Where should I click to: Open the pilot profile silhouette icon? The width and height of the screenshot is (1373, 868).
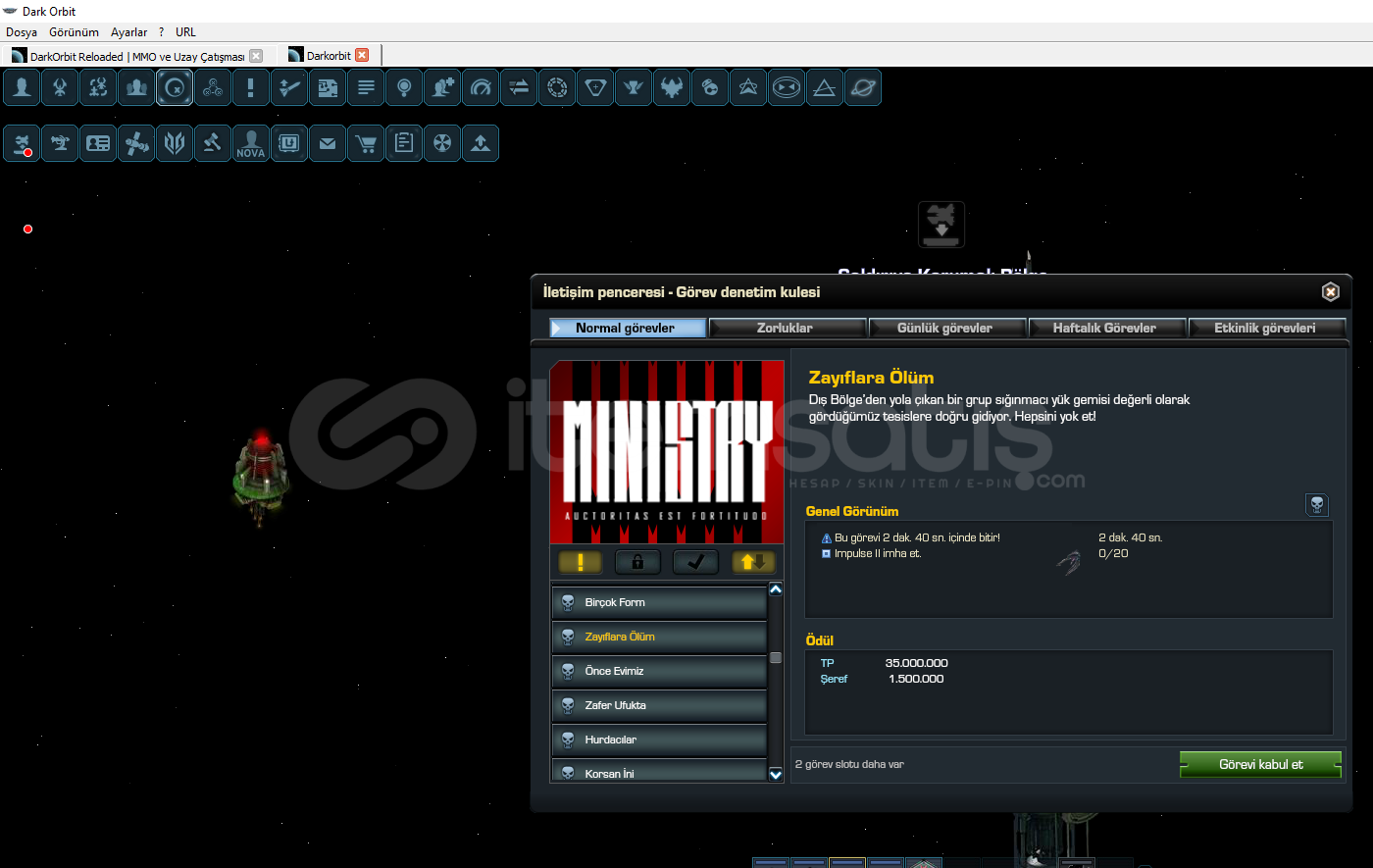click(22, 87)
